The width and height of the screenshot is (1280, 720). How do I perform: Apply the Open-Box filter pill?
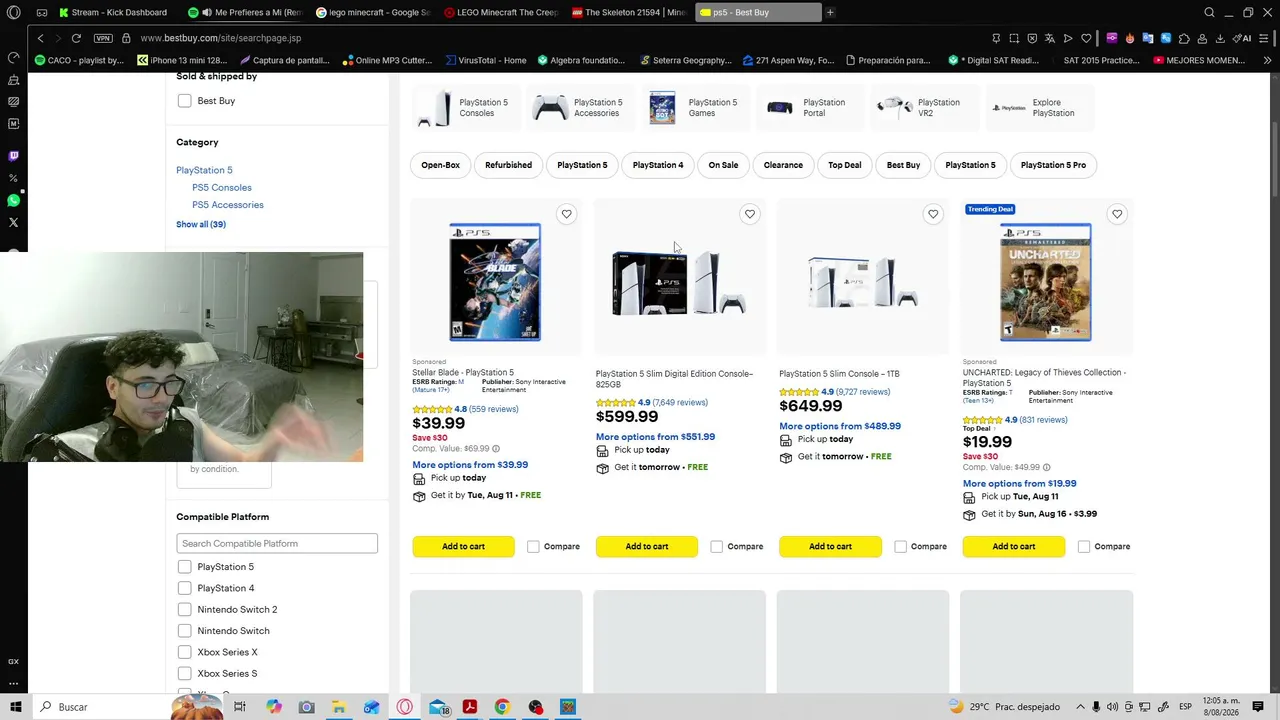(x=440, y=165)
